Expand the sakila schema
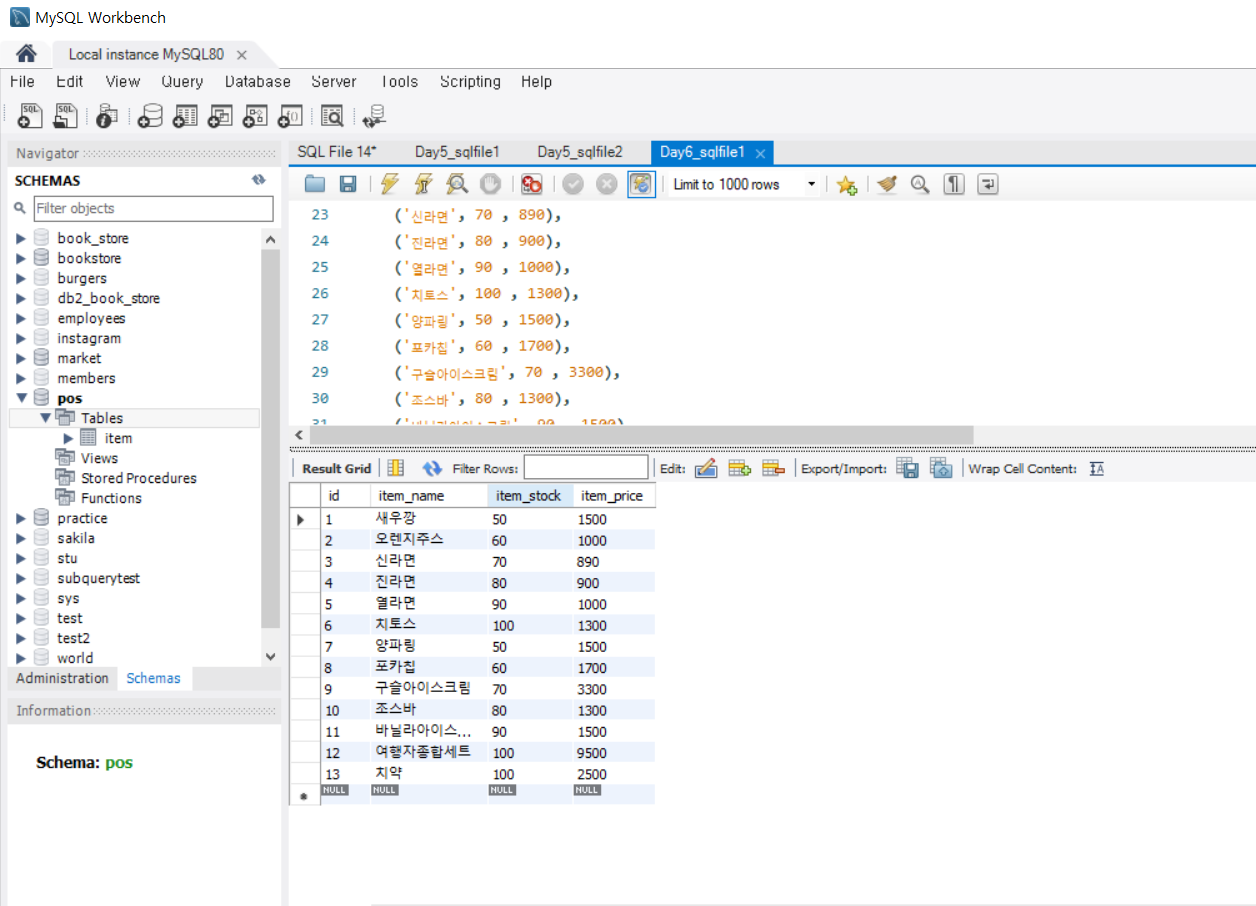This screenshot has width=1256, height=906. point(21,538)
